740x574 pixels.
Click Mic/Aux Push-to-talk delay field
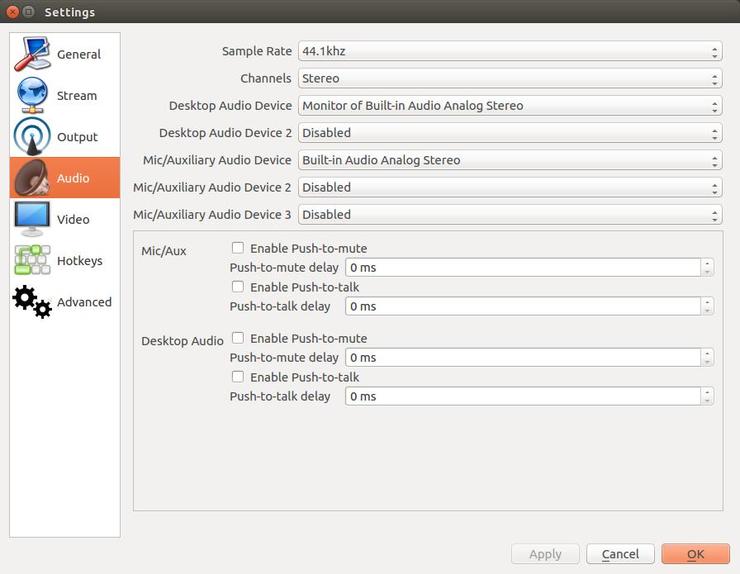523,306
